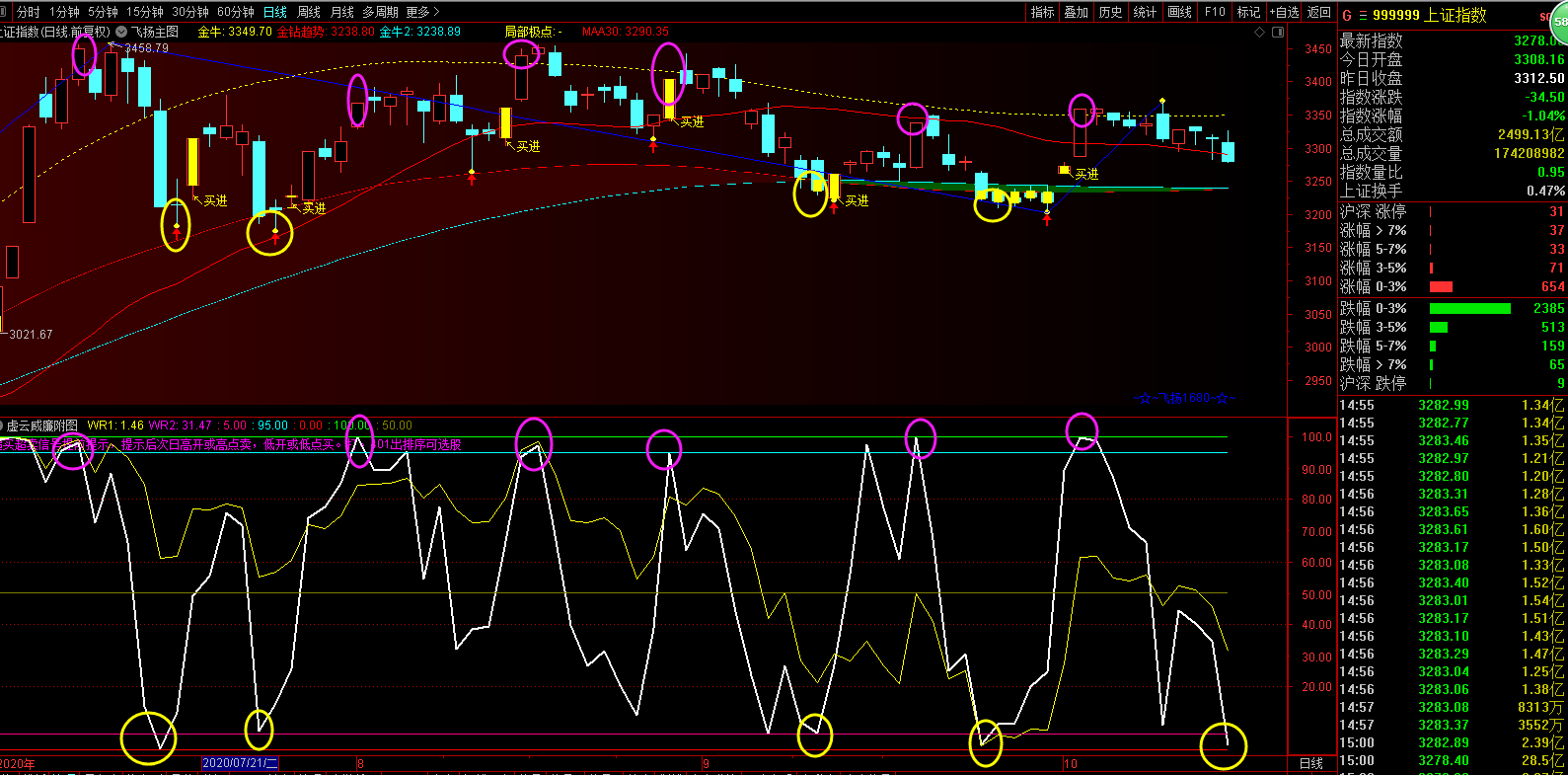Click the diamond icon above the price axis
This screenshot has height=775, width=1568.
tap(1259, 32)
